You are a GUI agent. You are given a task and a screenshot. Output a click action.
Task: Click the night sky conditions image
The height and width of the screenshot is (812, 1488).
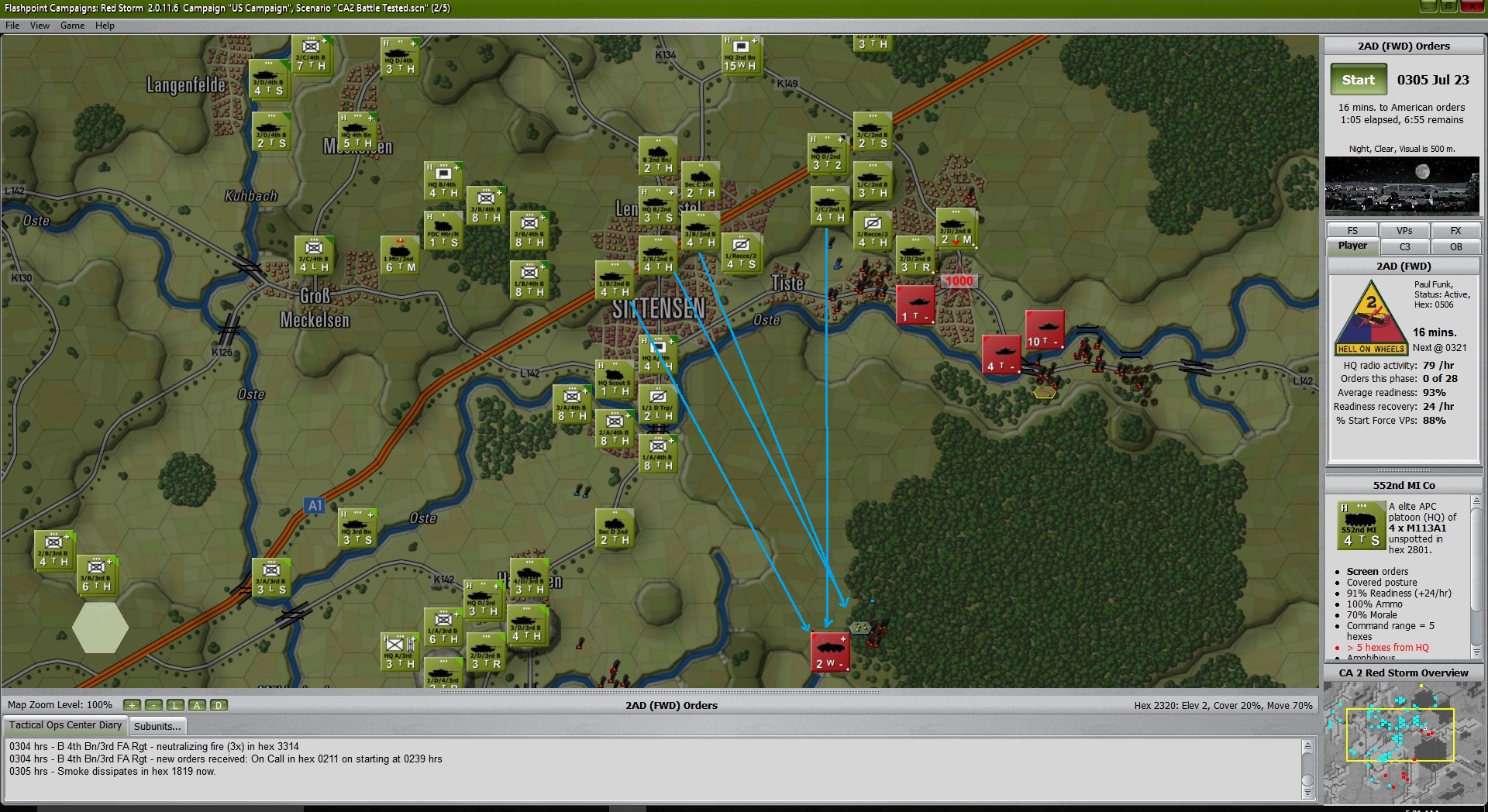(1402, 186)
